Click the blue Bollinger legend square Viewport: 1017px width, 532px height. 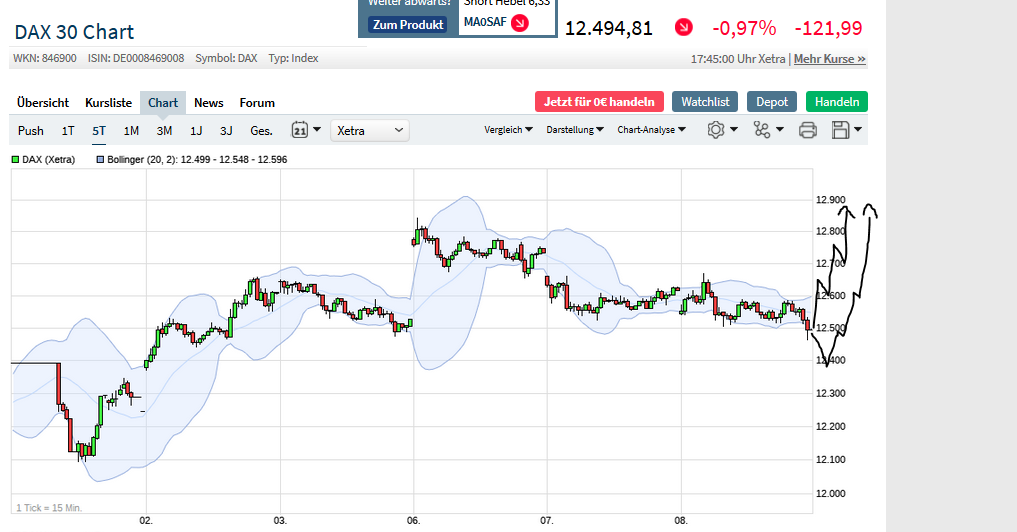[x=100, y=160]
